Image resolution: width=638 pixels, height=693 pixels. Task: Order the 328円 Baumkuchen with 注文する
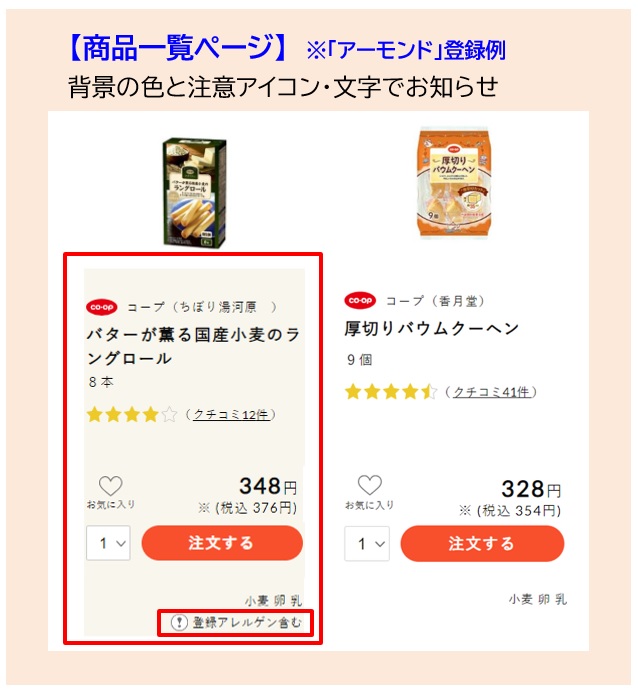point(482,544)
